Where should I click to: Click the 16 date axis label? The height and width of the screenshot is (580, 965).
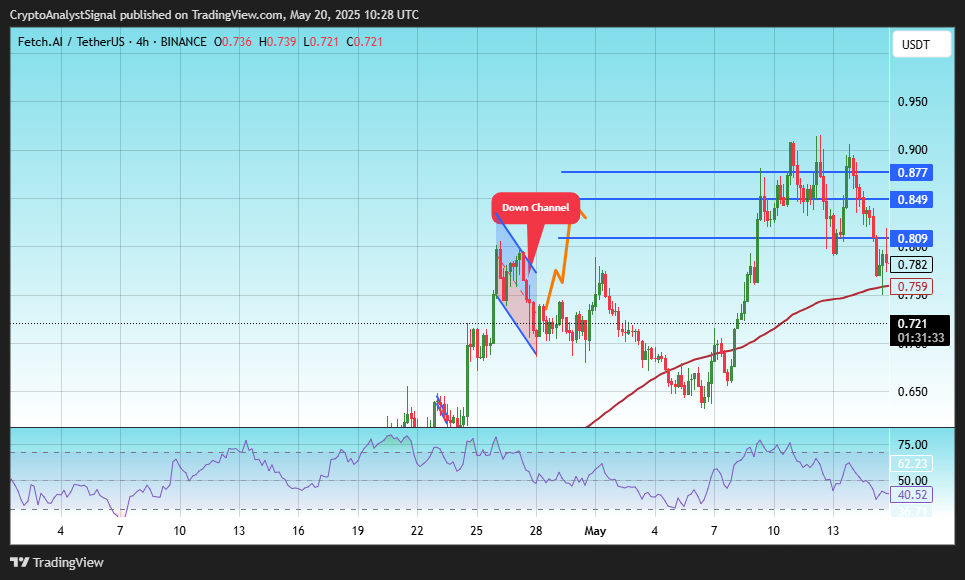tap(298, 531)
